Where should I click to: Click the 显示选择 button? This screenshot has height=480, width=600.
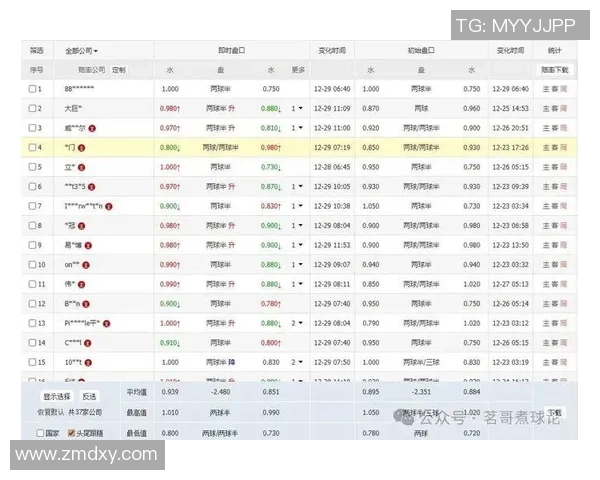[57, 397]
